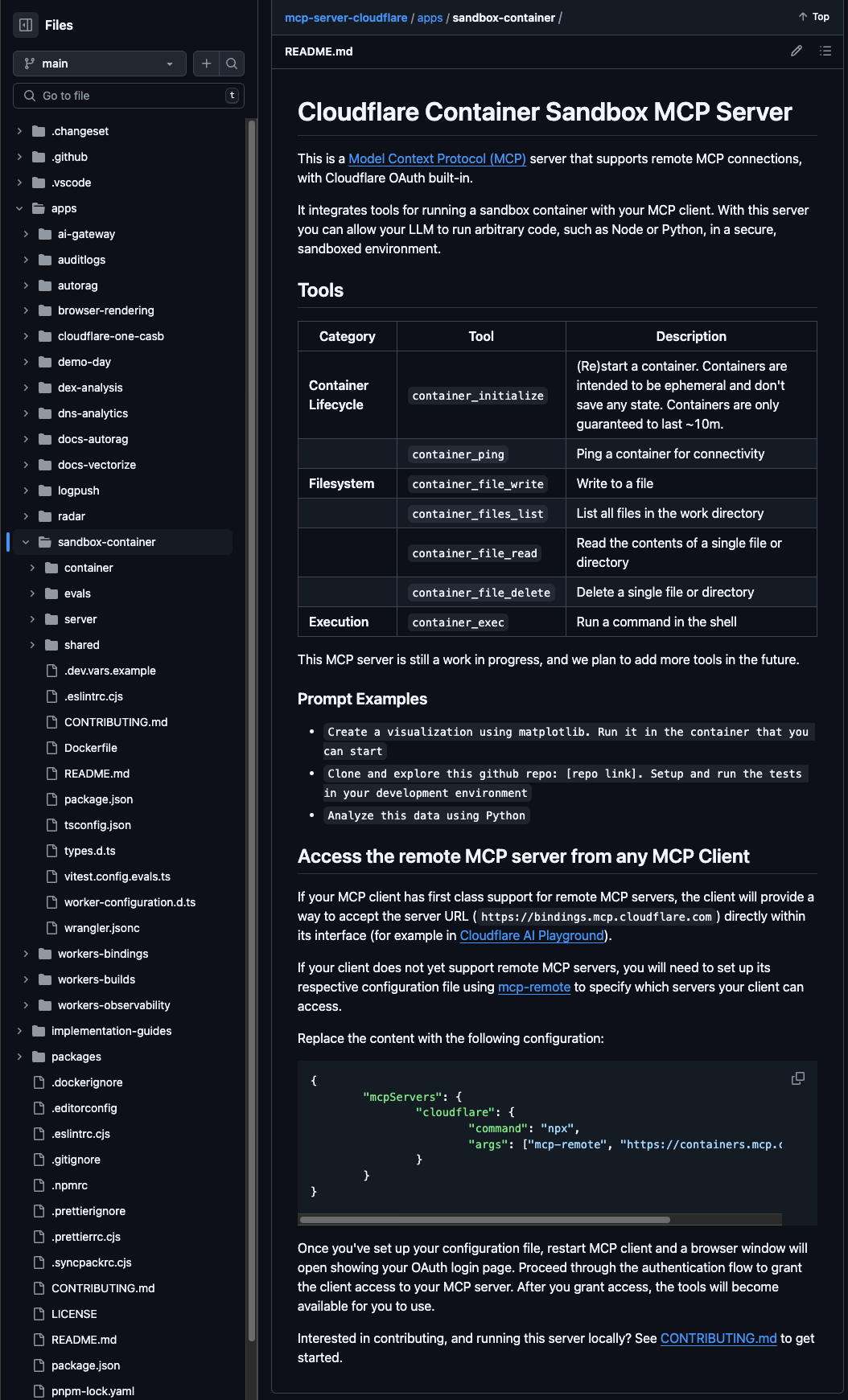Click the types.d.ts file icon

(x=51, y=851)
